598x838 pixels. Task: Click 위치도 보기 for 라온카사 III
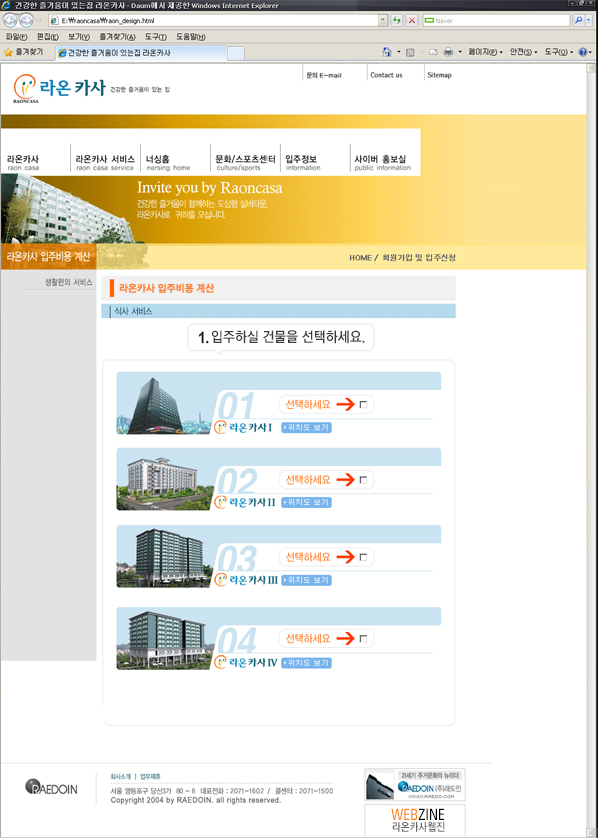306,580
